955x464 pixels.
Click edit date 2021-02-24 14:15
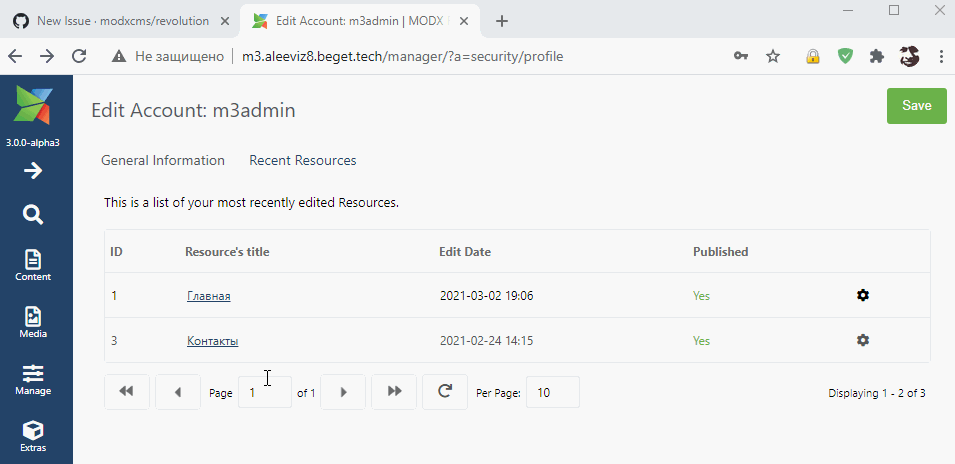(x=487, y=341)
